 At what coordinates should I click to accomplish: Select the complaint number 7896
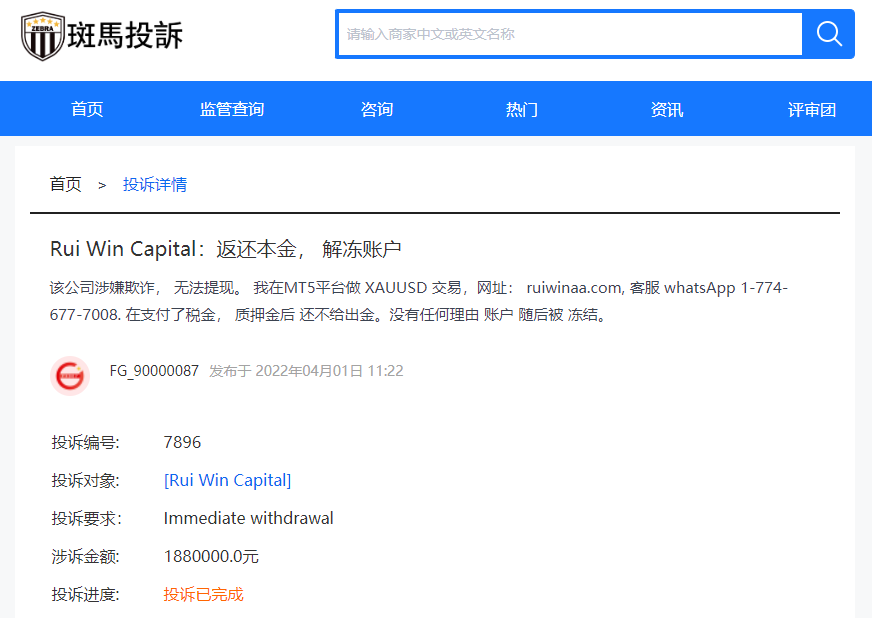tap(180, 442)
